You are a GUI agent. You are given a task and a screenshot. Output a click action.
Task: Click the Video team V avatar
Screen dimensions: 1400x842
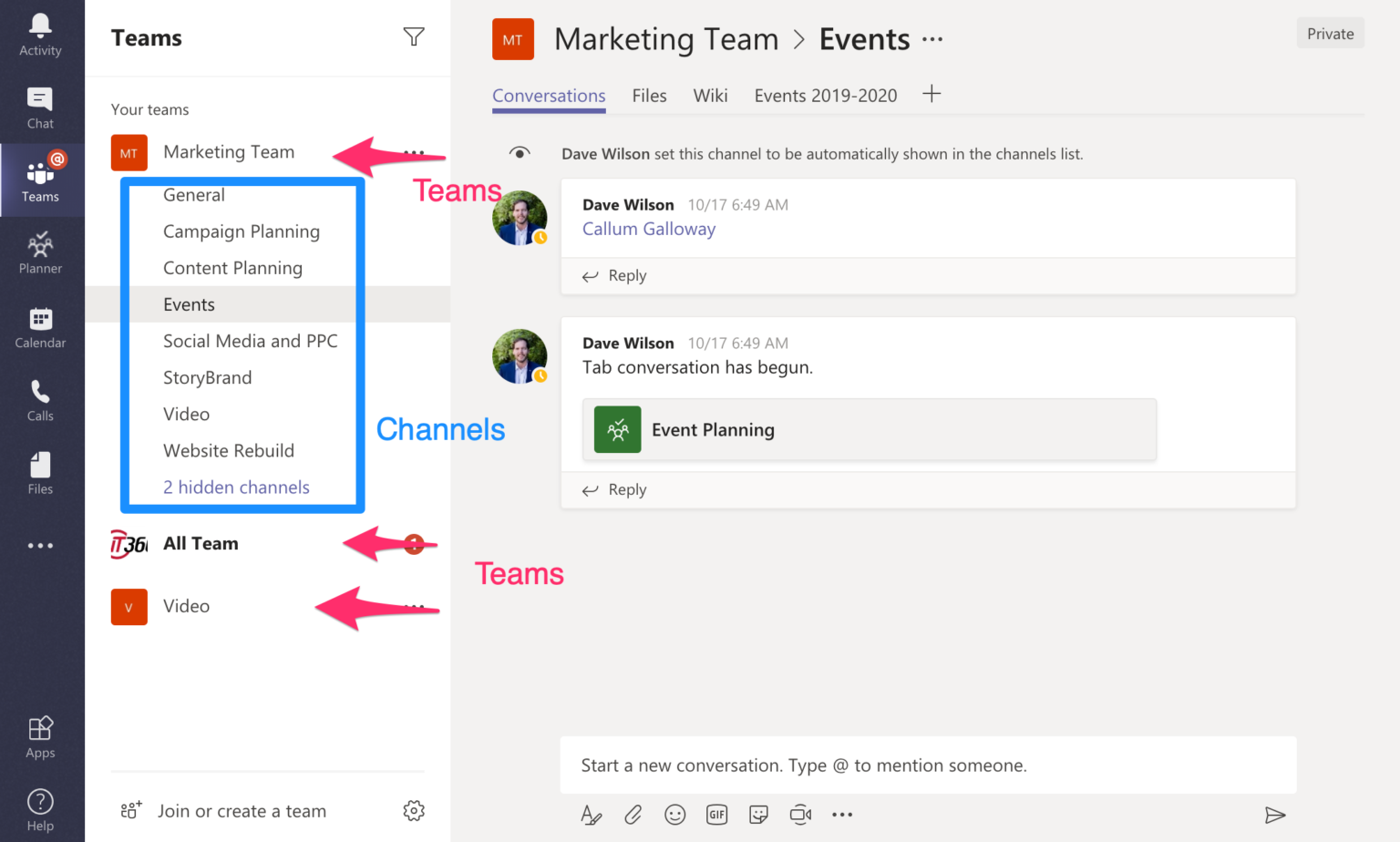click(x=129, y=607)
